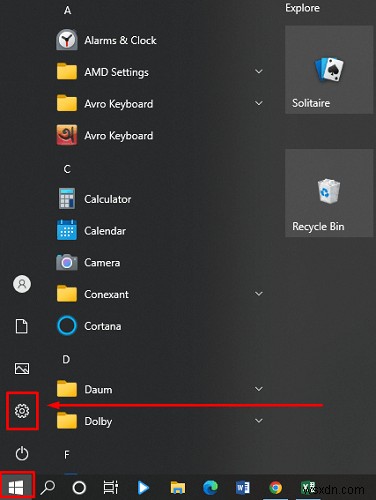Launch Google Chrome from the taskbar
This screenshot has height=500, width=376.
275,488
